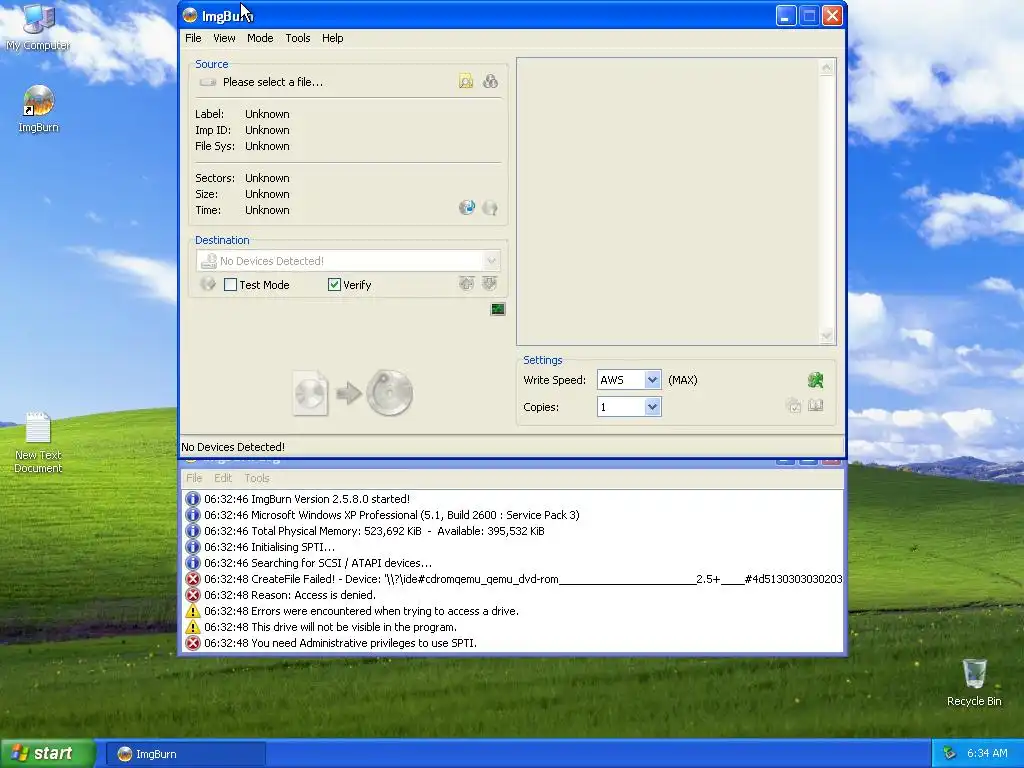Click the green Automatic Write Speed icon

[815, 380]
